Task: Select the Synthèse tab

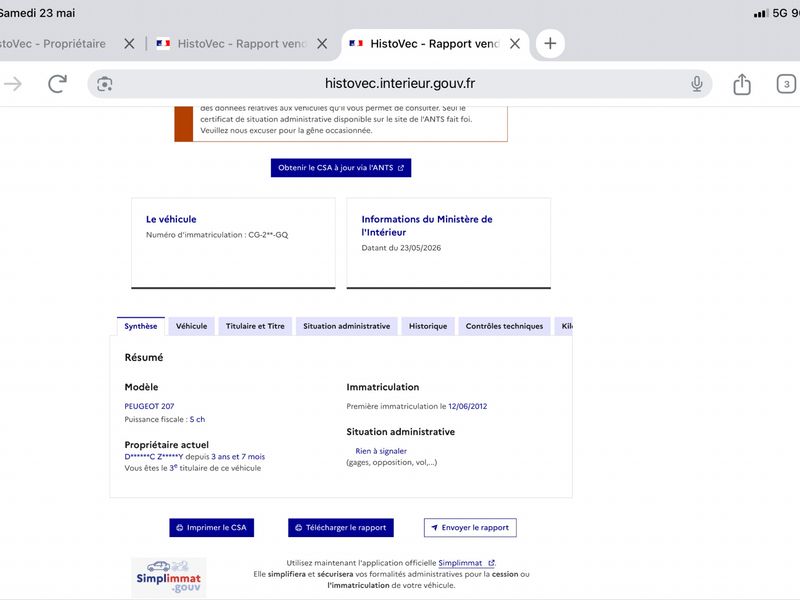Action: pyautogui.click(x=141, y=326)
